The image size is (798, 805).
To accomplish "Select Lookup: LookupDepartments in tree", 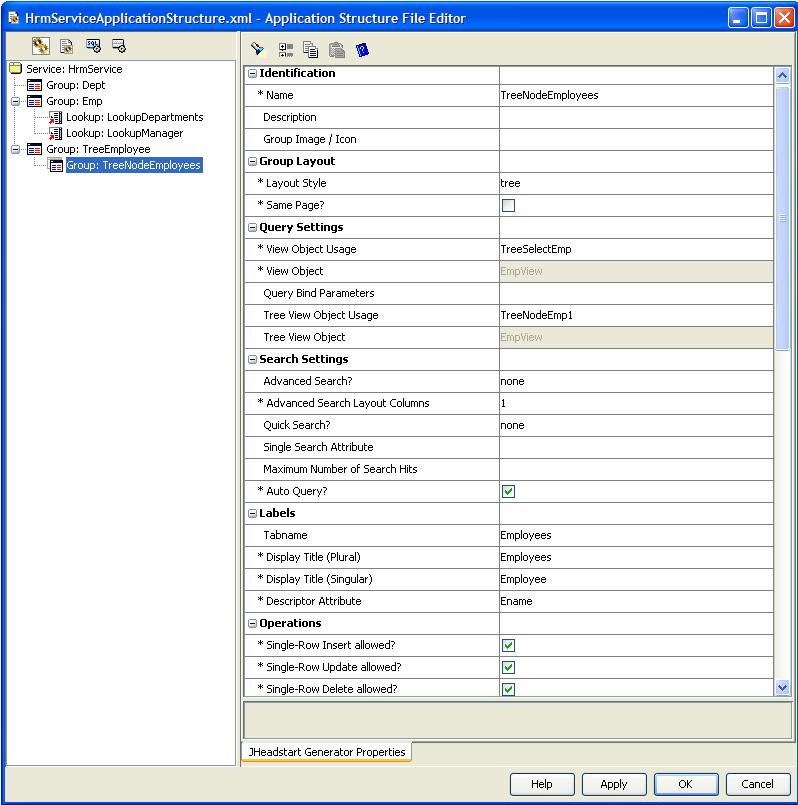I will click(134, 117).
